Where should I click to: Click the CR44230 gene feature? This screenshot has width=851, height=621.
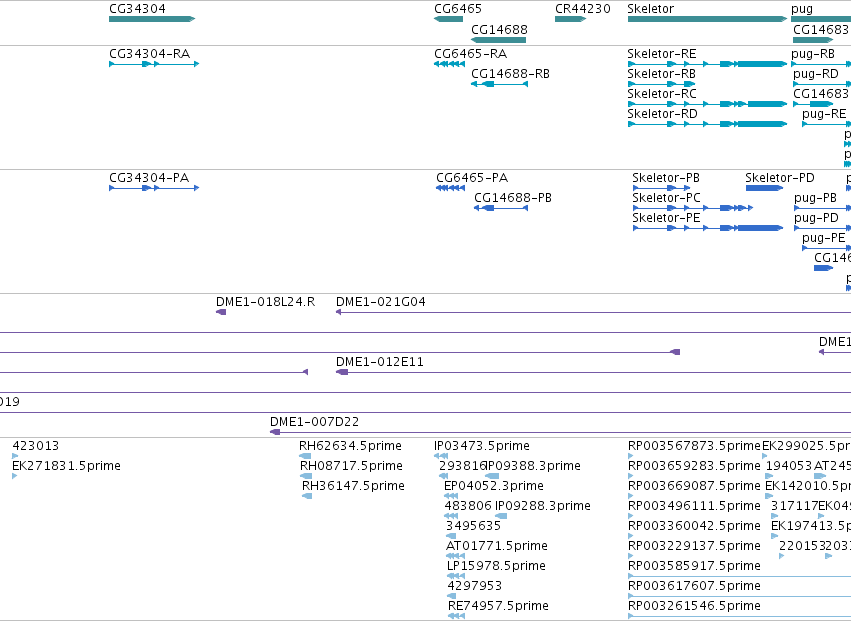(570, 19)
